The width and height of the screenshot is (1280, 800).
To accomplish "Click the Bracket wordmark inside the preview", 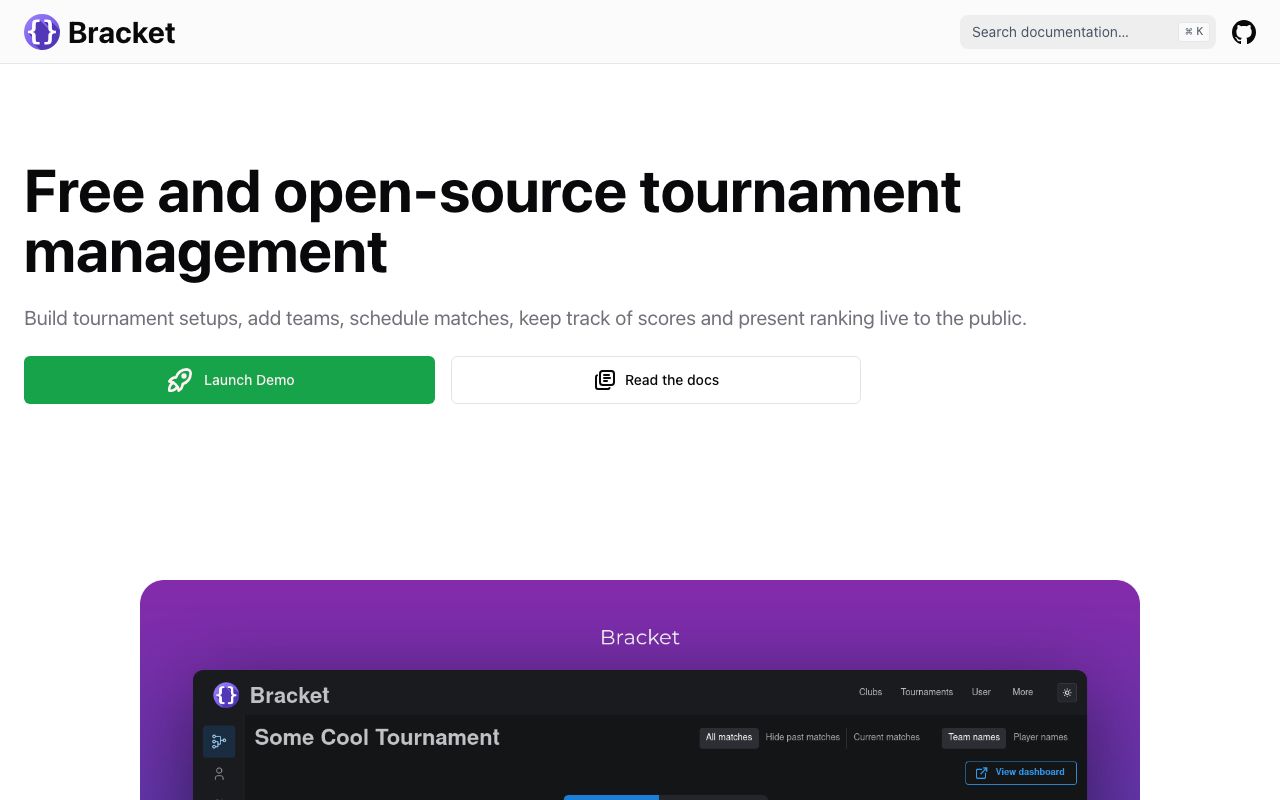I will 290,695.
